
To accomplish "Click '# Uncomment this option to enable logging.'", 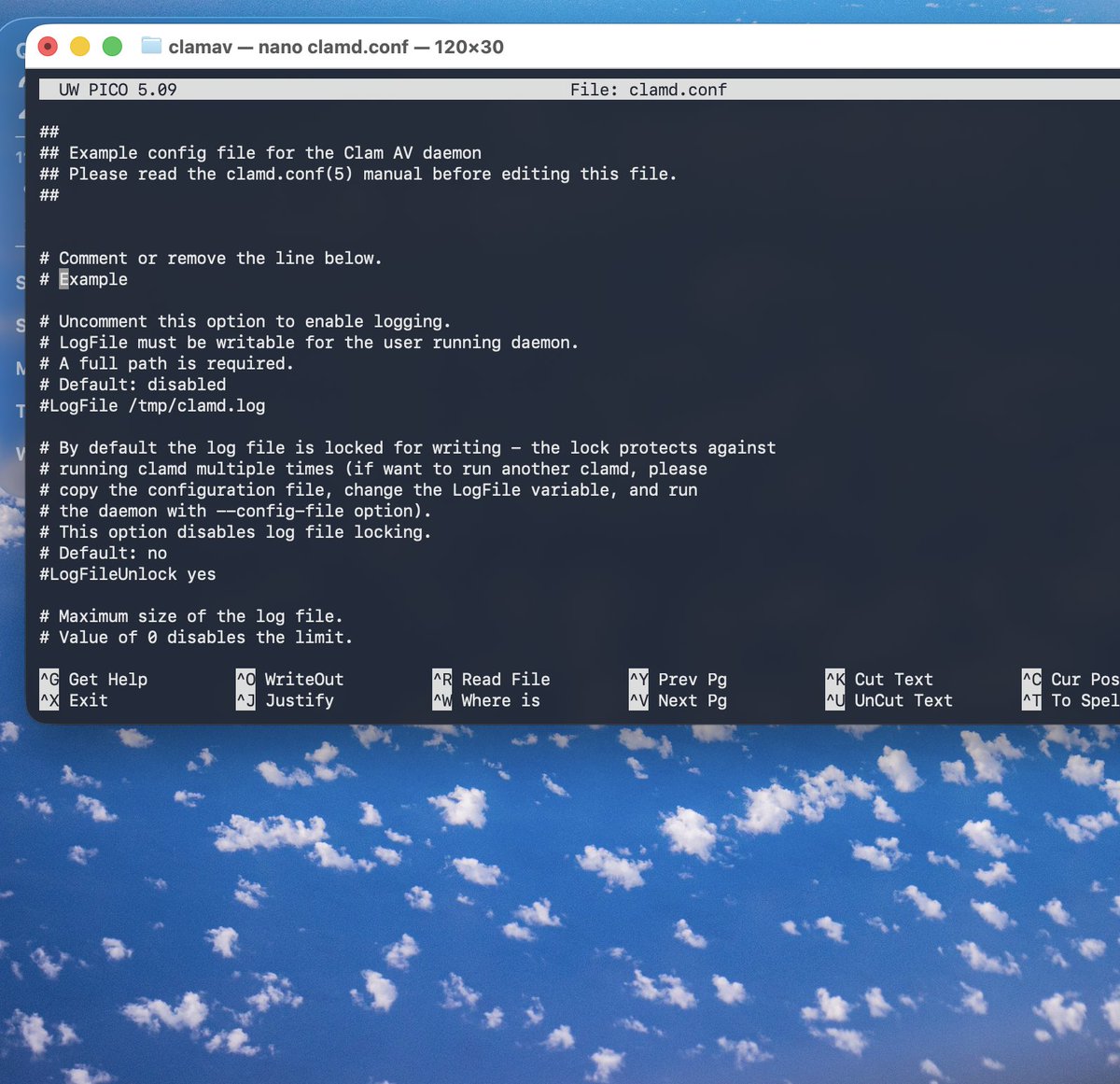I will tap(245, 321).
